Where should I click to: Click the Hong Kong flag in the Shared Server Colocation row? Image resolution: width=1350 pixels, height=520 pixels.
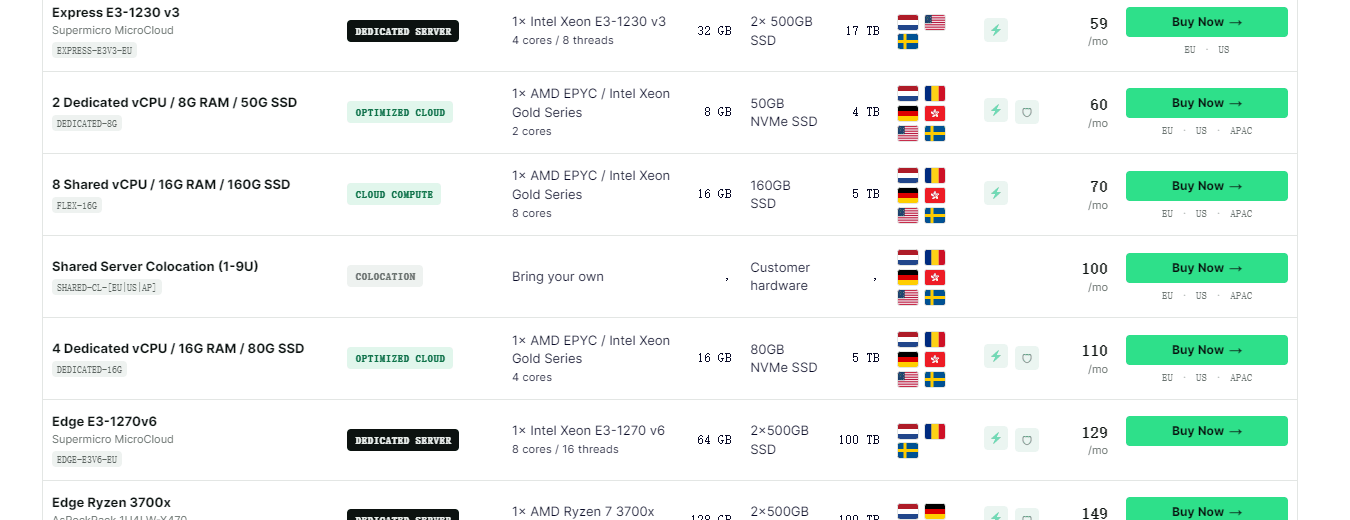coord(935,277)
